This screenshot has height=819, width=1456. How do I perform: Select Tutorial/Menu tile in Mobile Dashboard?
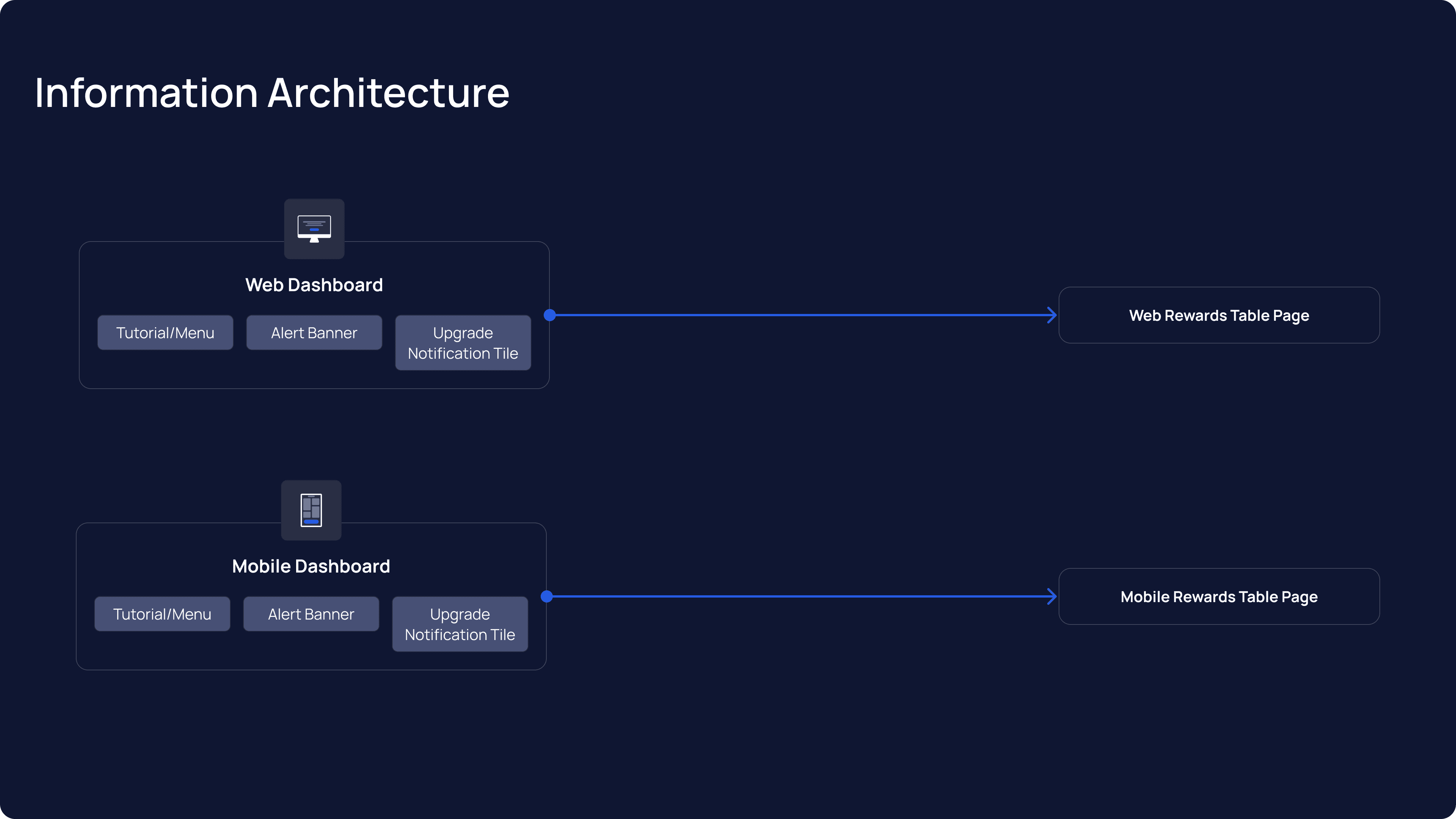click(x=162, y=614)
